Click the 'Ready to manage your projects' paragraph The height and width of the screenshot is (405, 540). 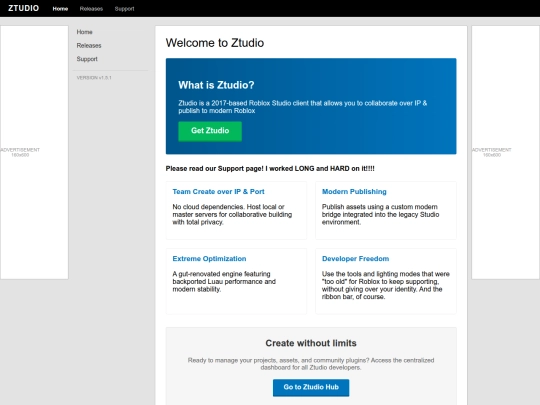click(x=311, y=364)
